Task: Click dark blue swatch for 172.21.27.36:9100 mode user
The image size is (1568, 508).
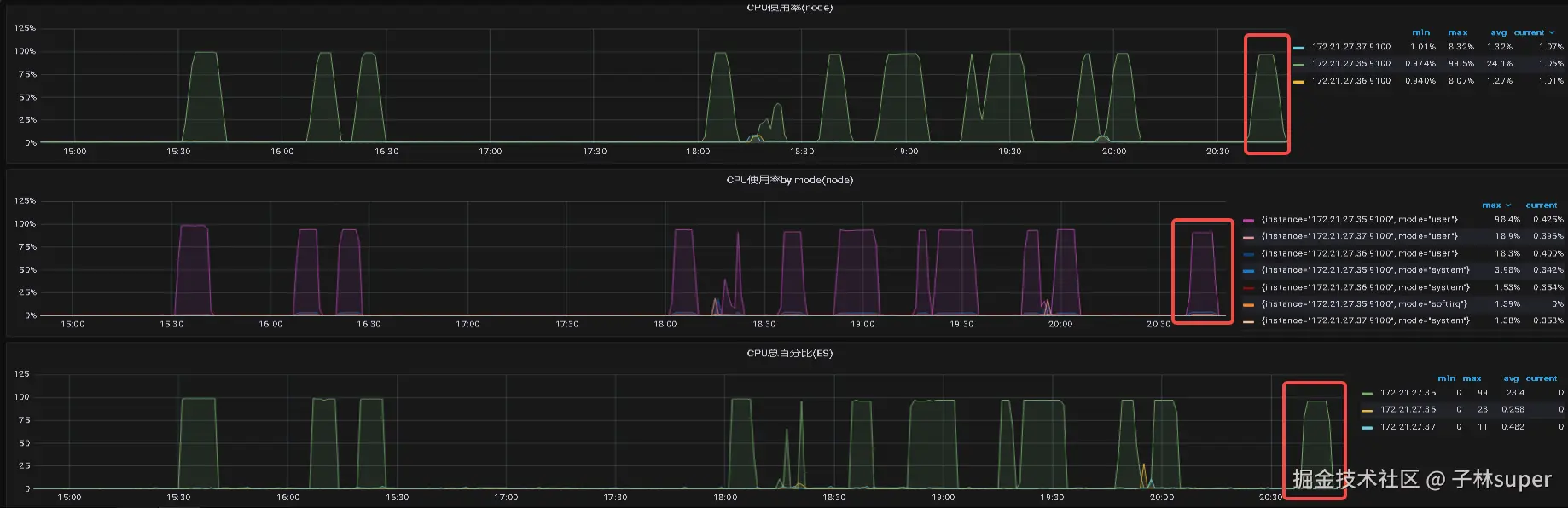Action: pos(1249,254)
